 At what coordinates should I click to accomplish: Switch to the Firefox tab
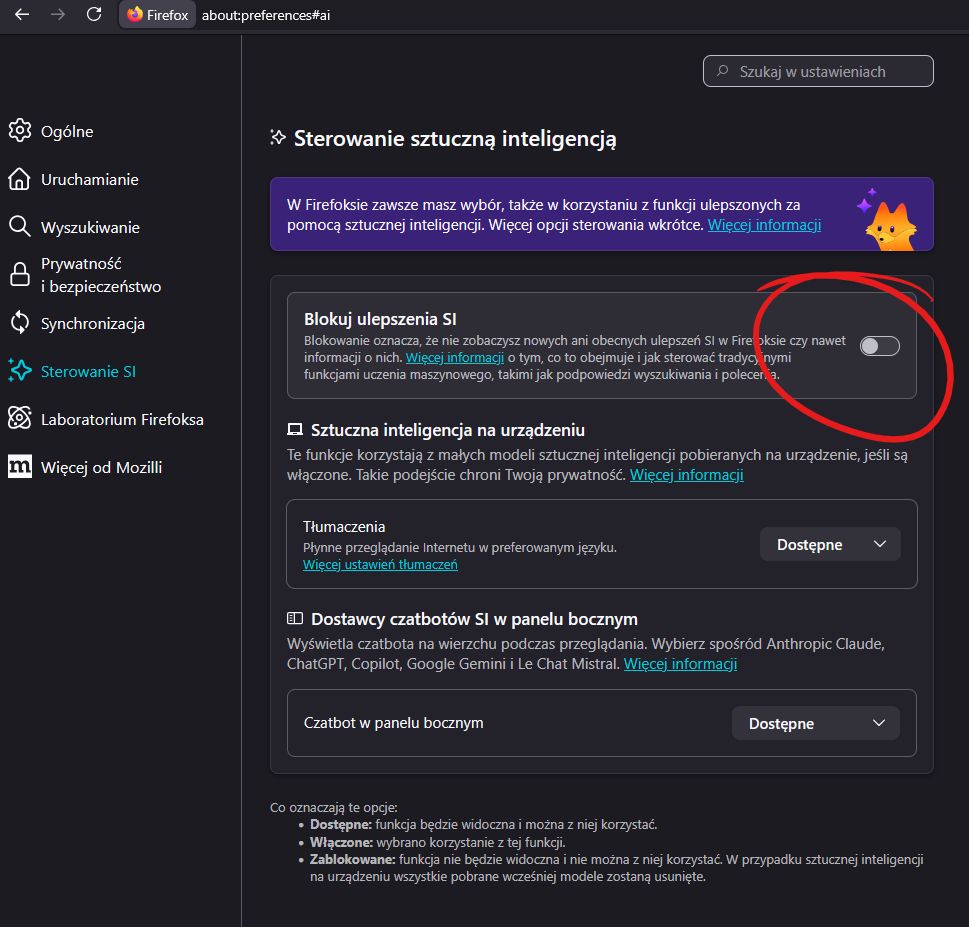(156, 14)
